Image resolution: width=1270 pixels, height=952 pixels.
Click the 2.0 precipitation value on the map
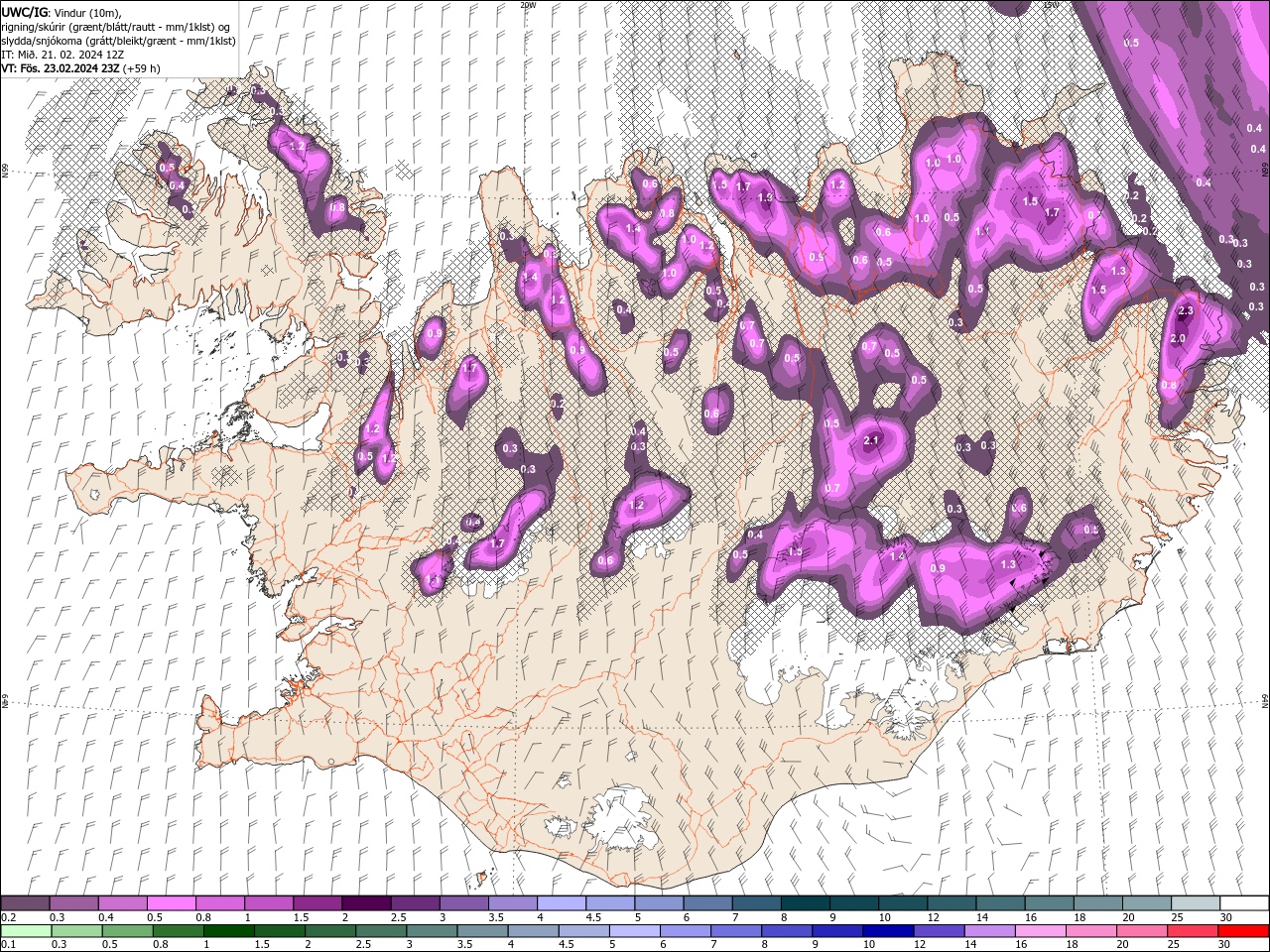point(1178,338)
